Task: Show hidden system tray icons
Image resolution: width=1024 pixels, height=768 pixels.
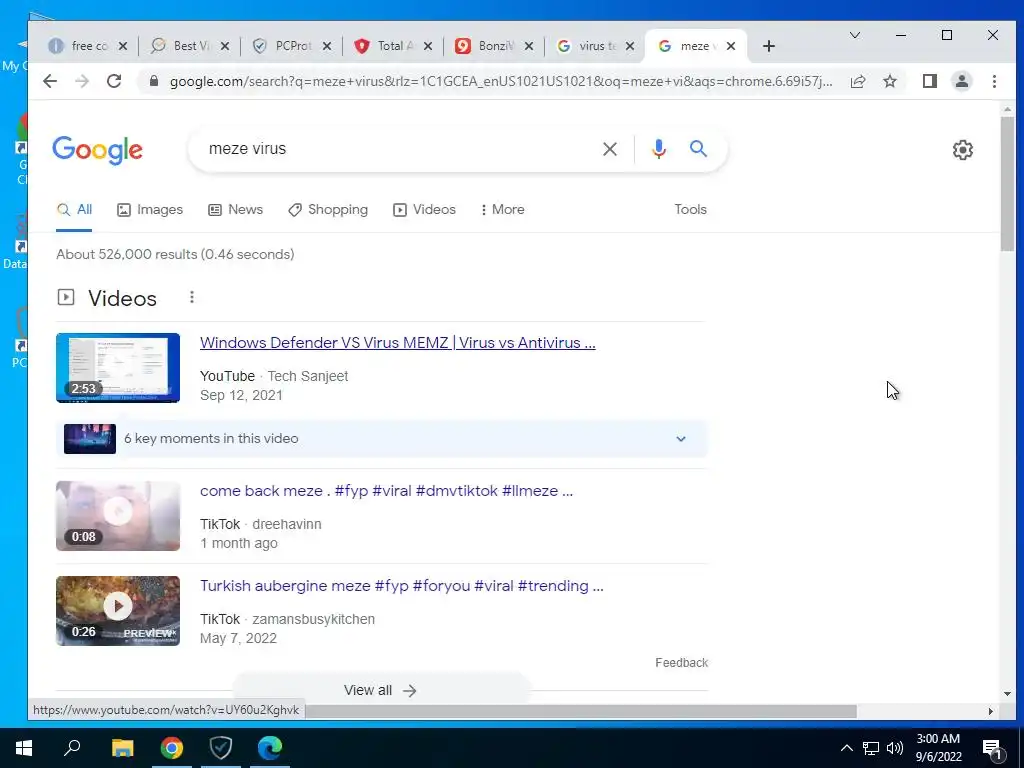Action: (846, 748)
